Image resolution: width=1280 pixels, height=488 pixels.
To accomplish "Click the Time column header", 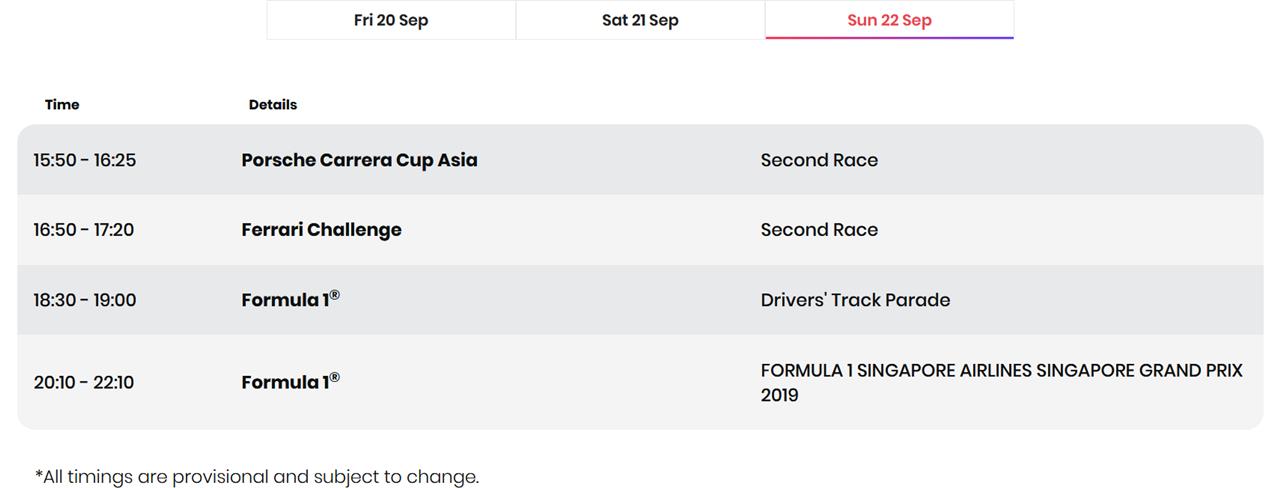I will tap(62, 104).
